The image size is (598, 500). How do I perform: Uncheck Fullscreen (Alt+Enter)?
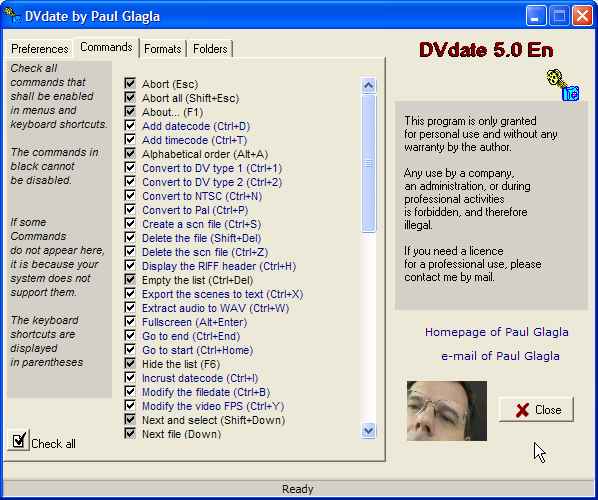click(x=130, y=321)
